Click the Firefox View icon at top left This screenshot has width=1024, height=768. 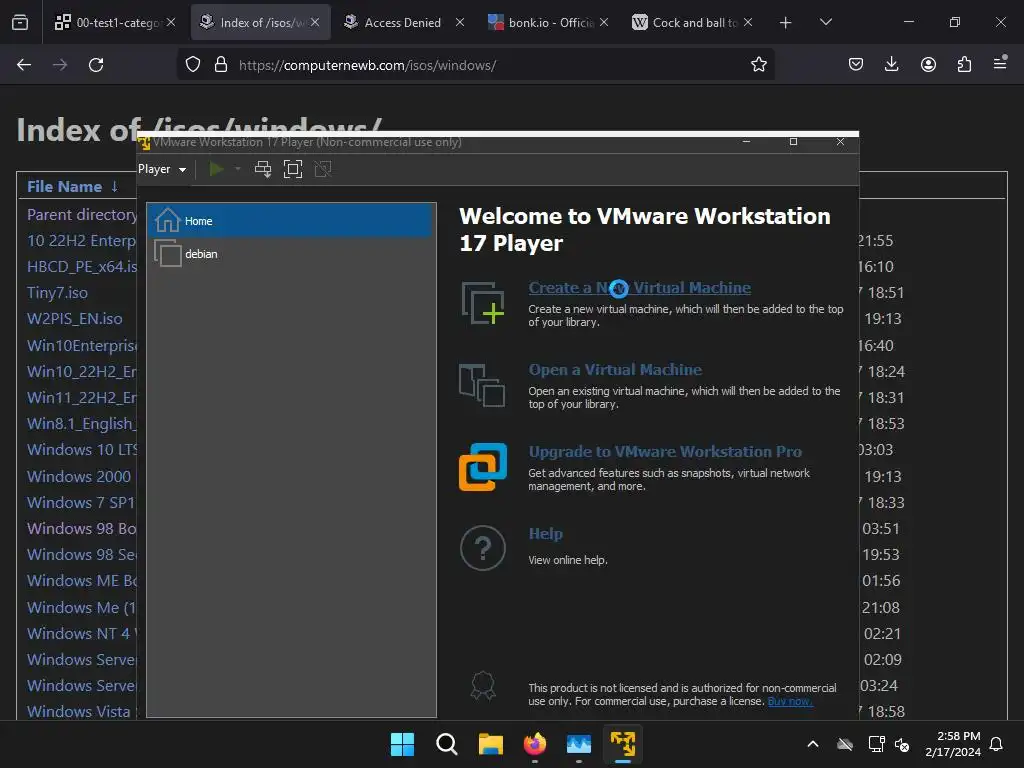click(20, 23)
